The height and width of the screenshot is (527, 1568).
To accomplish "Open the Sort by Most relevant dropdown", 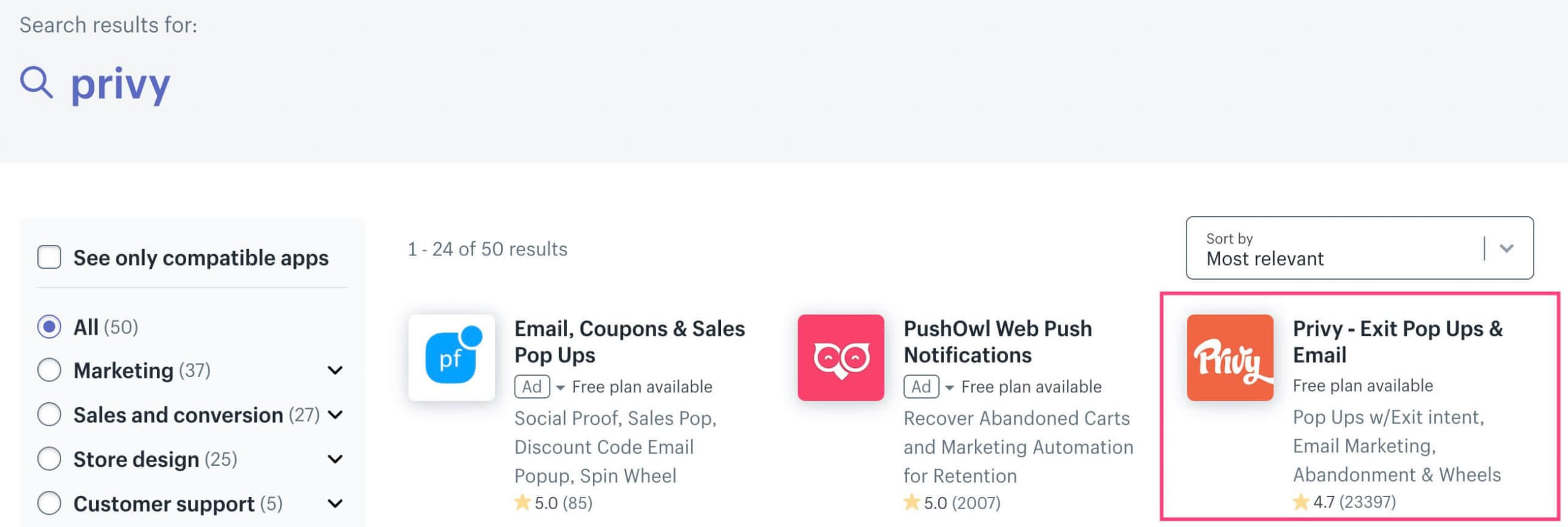I will pyautogui.click(x=1360, y=248).
